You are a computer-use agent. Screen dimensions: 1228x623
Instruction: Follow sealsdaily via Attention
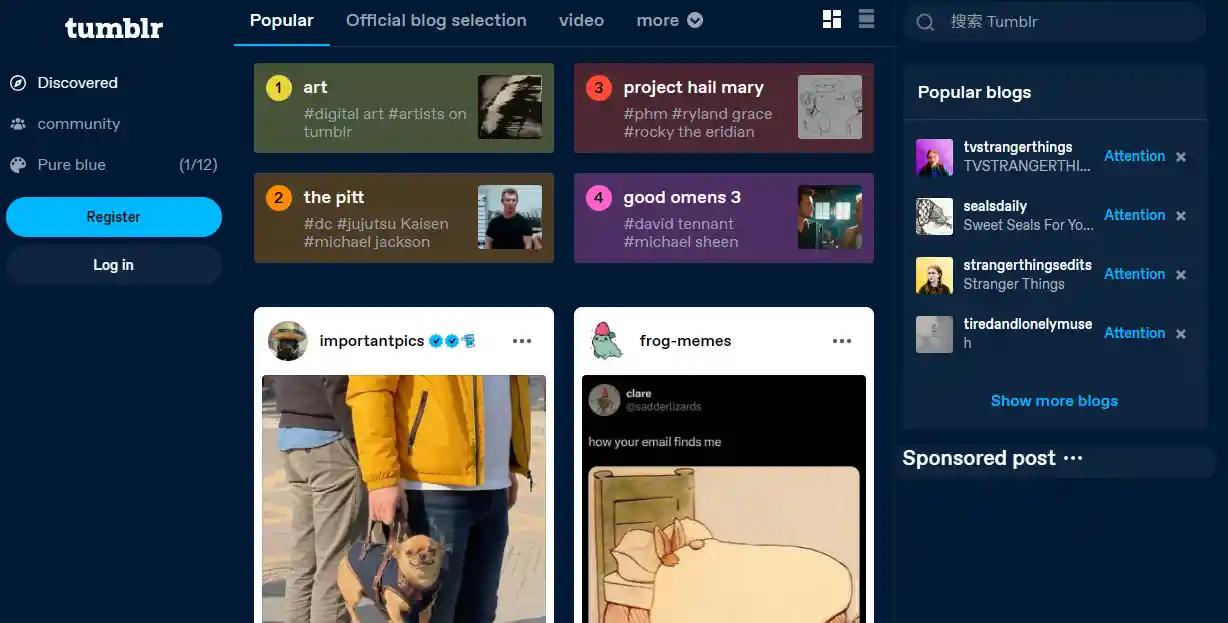point(1134,215)
